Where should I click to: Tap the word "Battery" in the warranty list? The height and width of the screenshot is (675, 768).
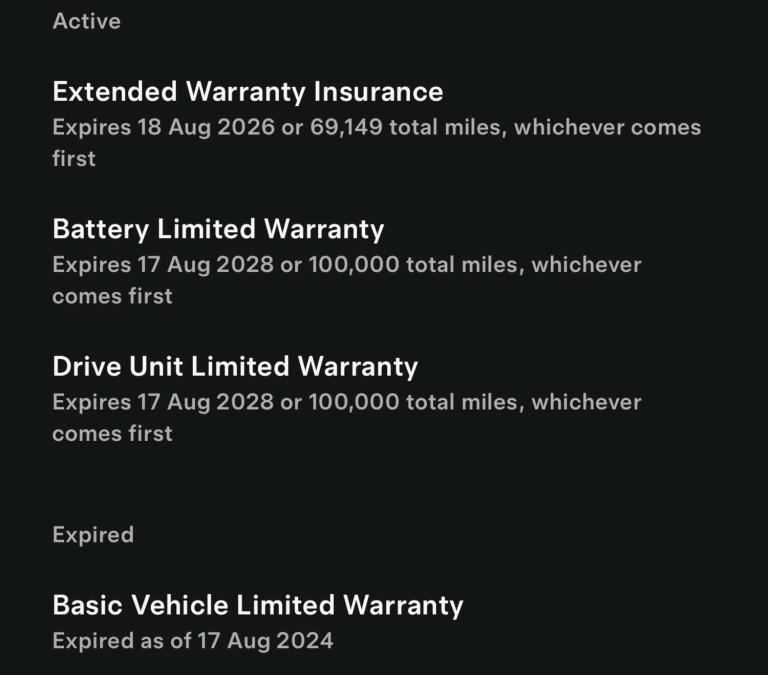tap(101, 229)
